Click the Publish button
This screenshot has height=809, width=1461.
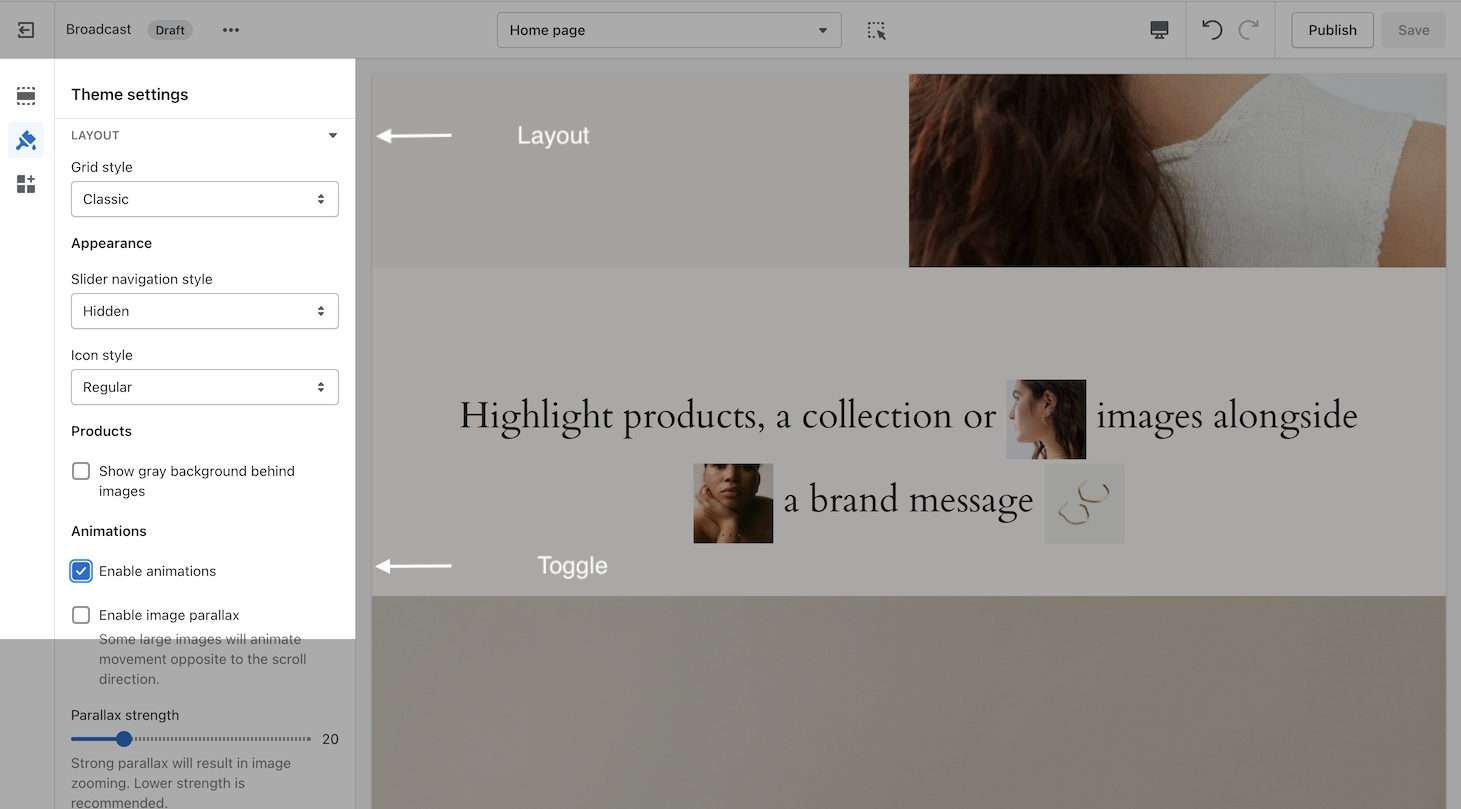click(1332, 30)
